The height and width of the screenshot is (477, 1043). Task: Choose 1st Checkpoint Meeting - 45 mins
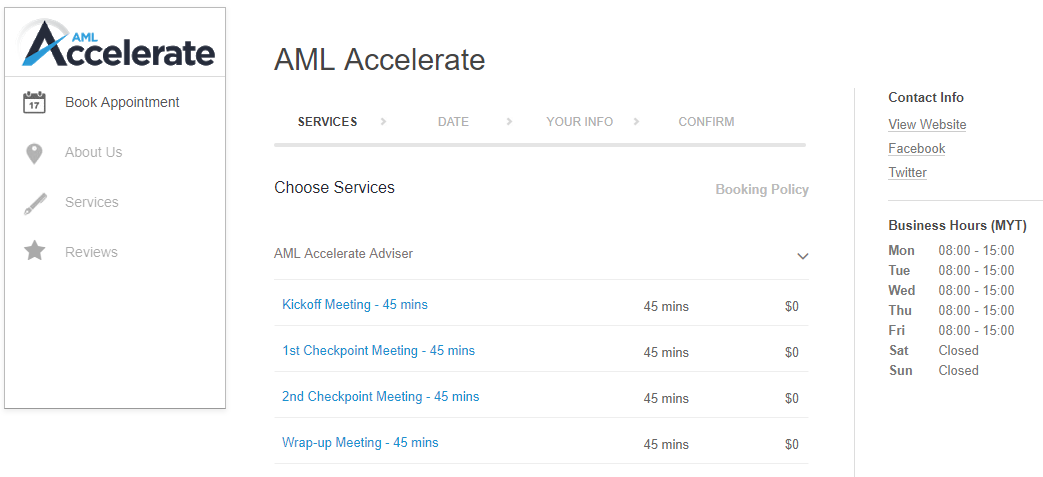tap(378, 351)
